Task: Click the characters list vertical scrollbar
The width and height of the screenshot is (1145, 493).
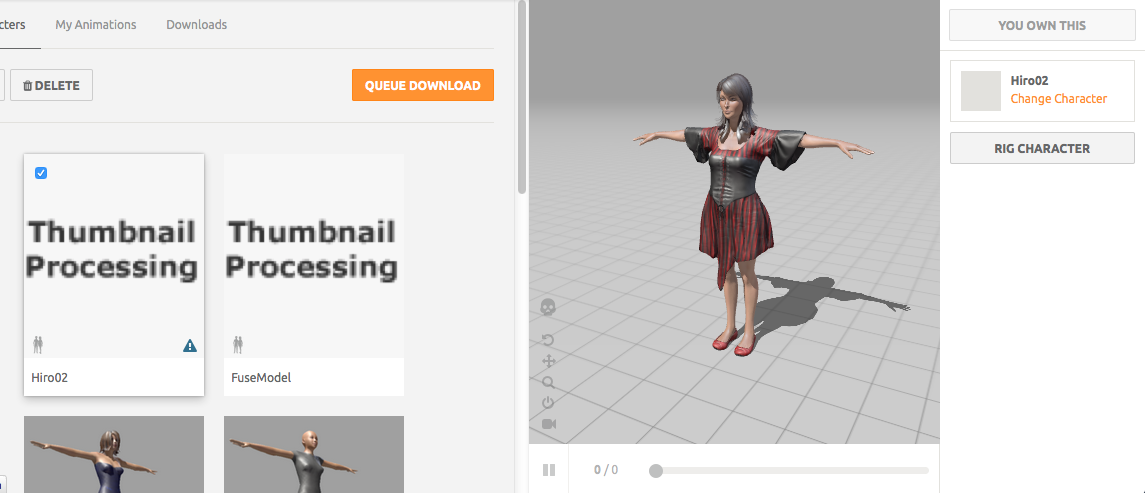Action: click(521, 97)
